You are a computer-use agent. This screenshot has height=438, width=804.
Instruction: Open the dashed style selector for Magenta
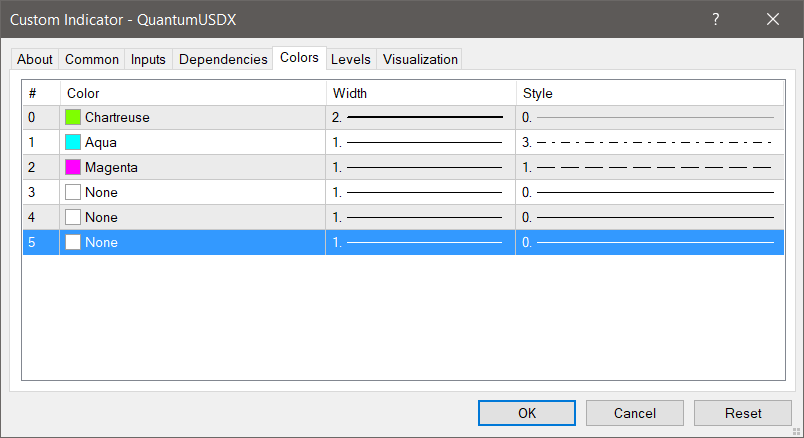[648, 167]
